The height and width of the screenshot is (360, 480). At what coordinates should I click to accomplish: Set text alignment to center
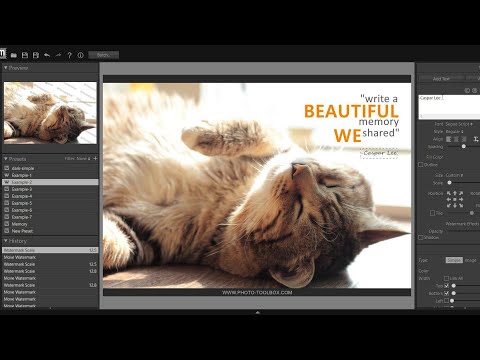tap(456, 139)
